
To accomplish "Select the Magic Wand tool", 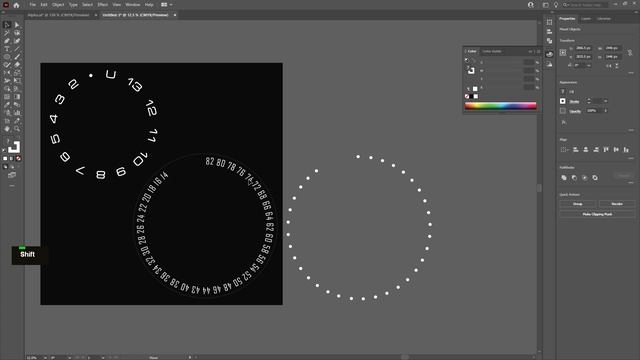I will 7,33.
